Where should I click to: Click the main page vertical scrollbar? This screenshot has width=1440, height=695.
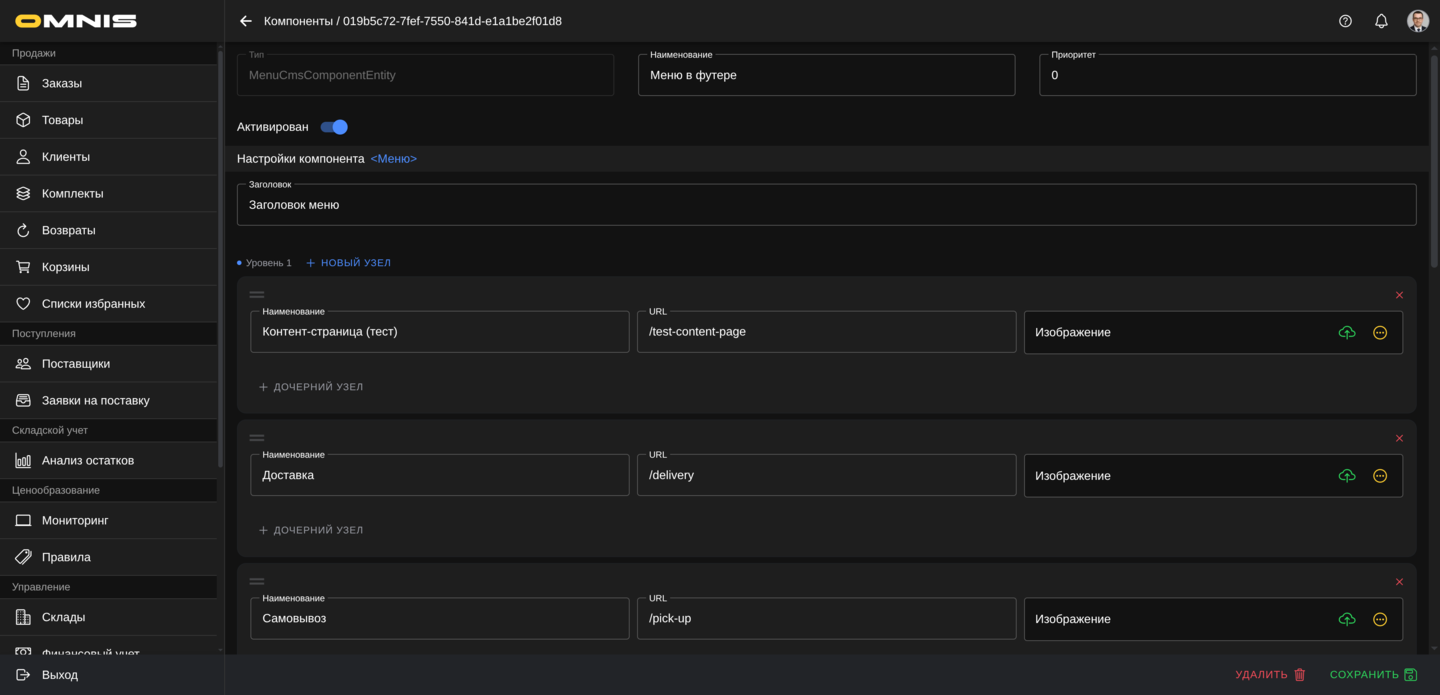pos(1434,160)
